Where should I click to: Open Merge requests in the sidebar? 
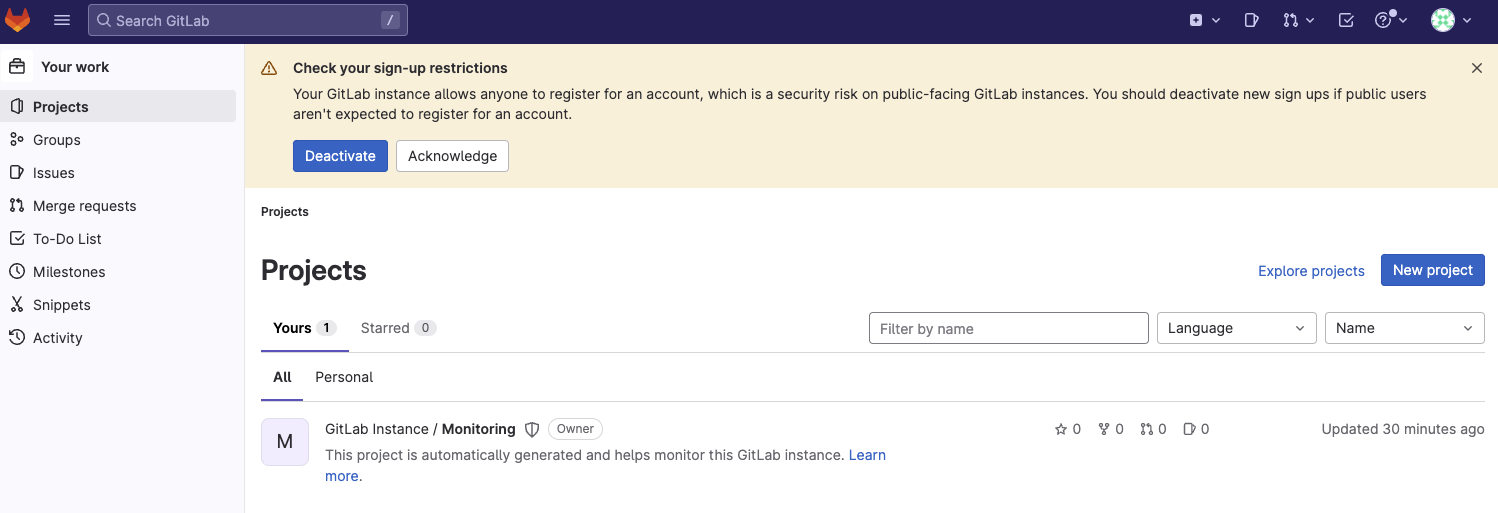tap(118, 206)
